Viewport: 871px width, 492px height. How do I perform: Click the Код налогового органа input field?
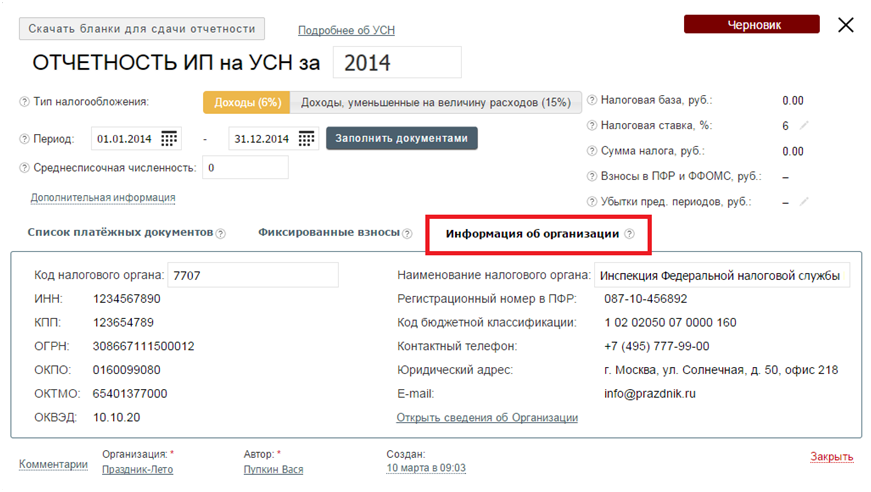253,275
